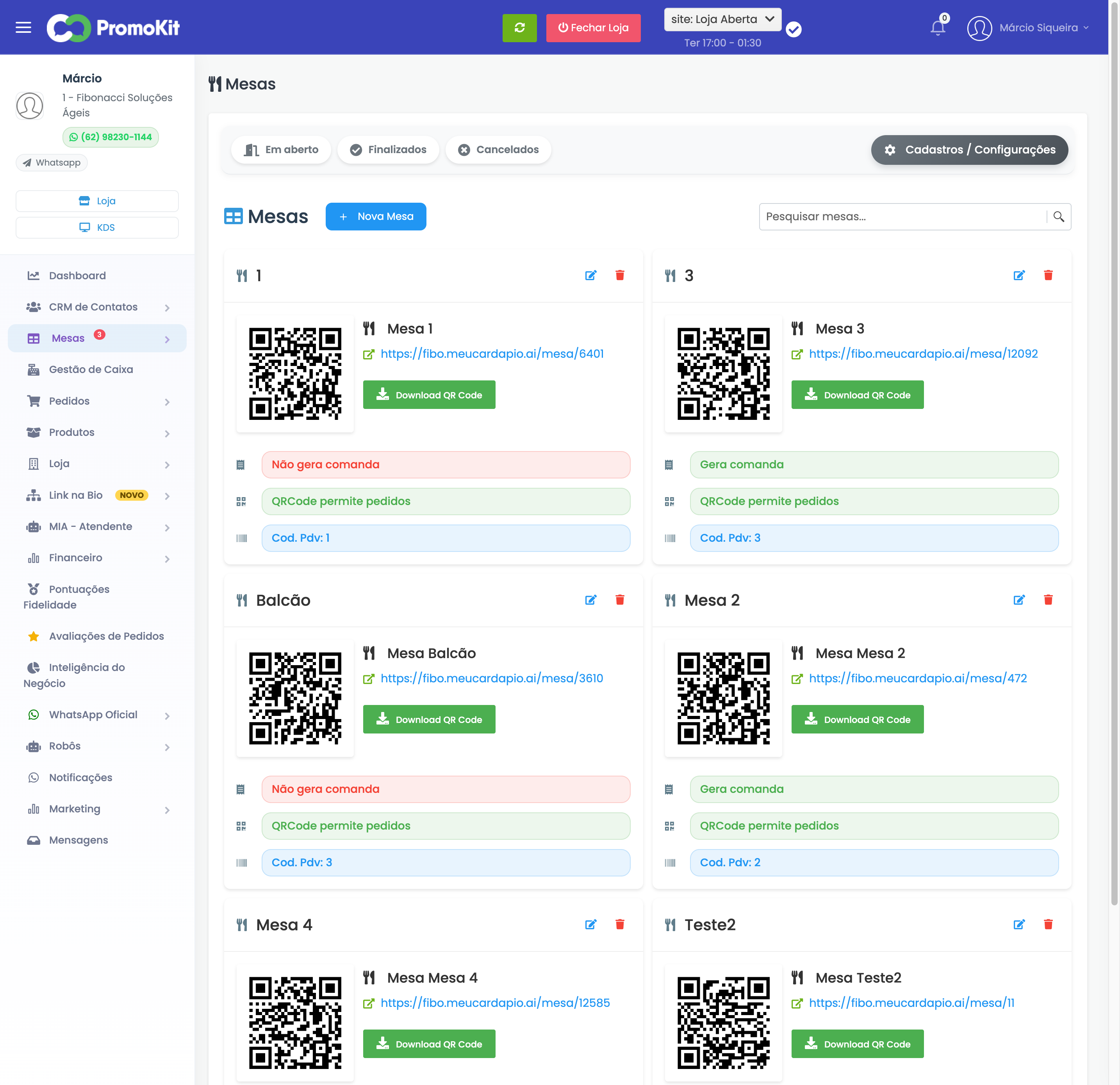Edit the Mesa 2 table
The image size is (1120, 1085).
1019,600
